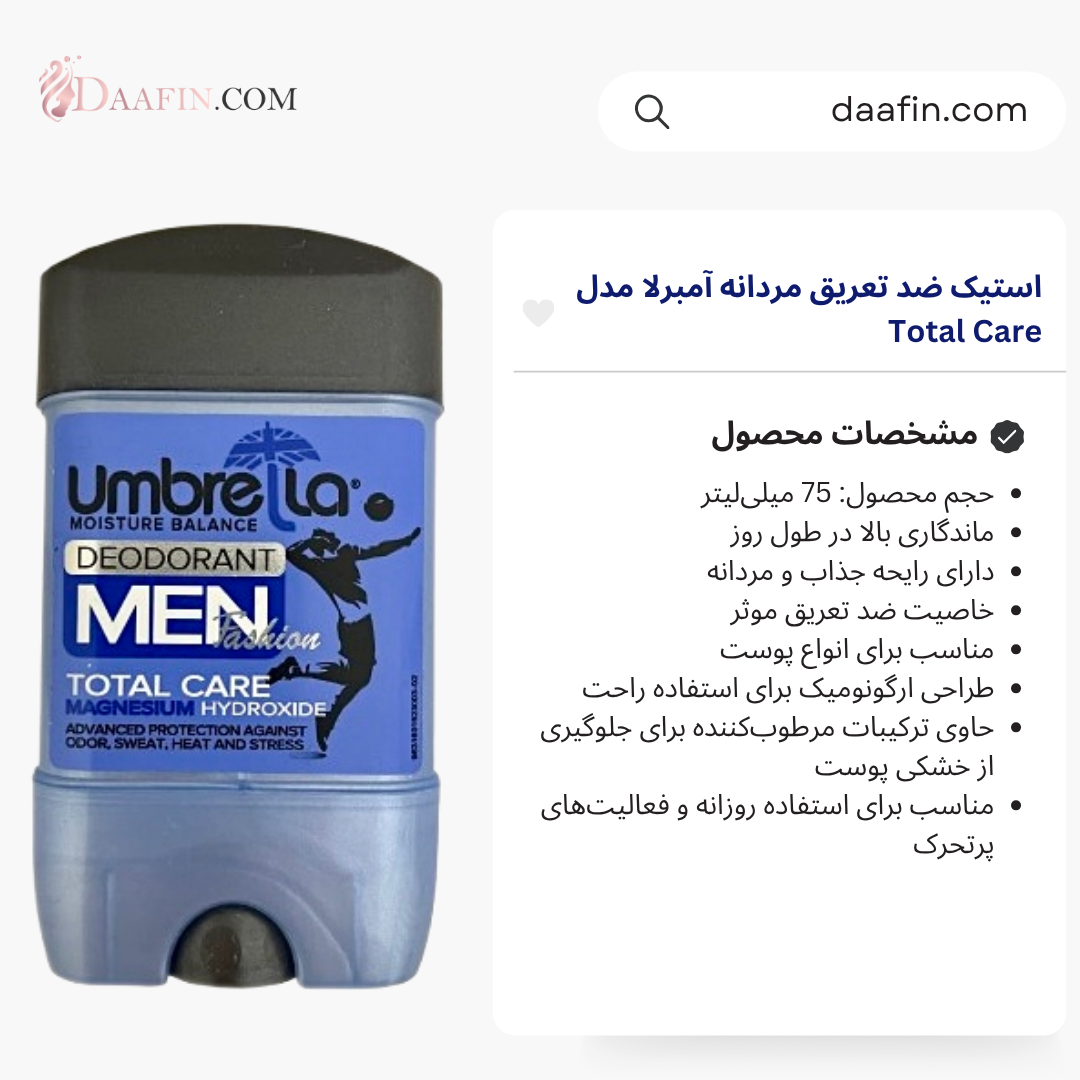Click the verified checkmark badge icon
Image resolution: width=1080 pixels, height=1080 pixels.
point(1007,437)
